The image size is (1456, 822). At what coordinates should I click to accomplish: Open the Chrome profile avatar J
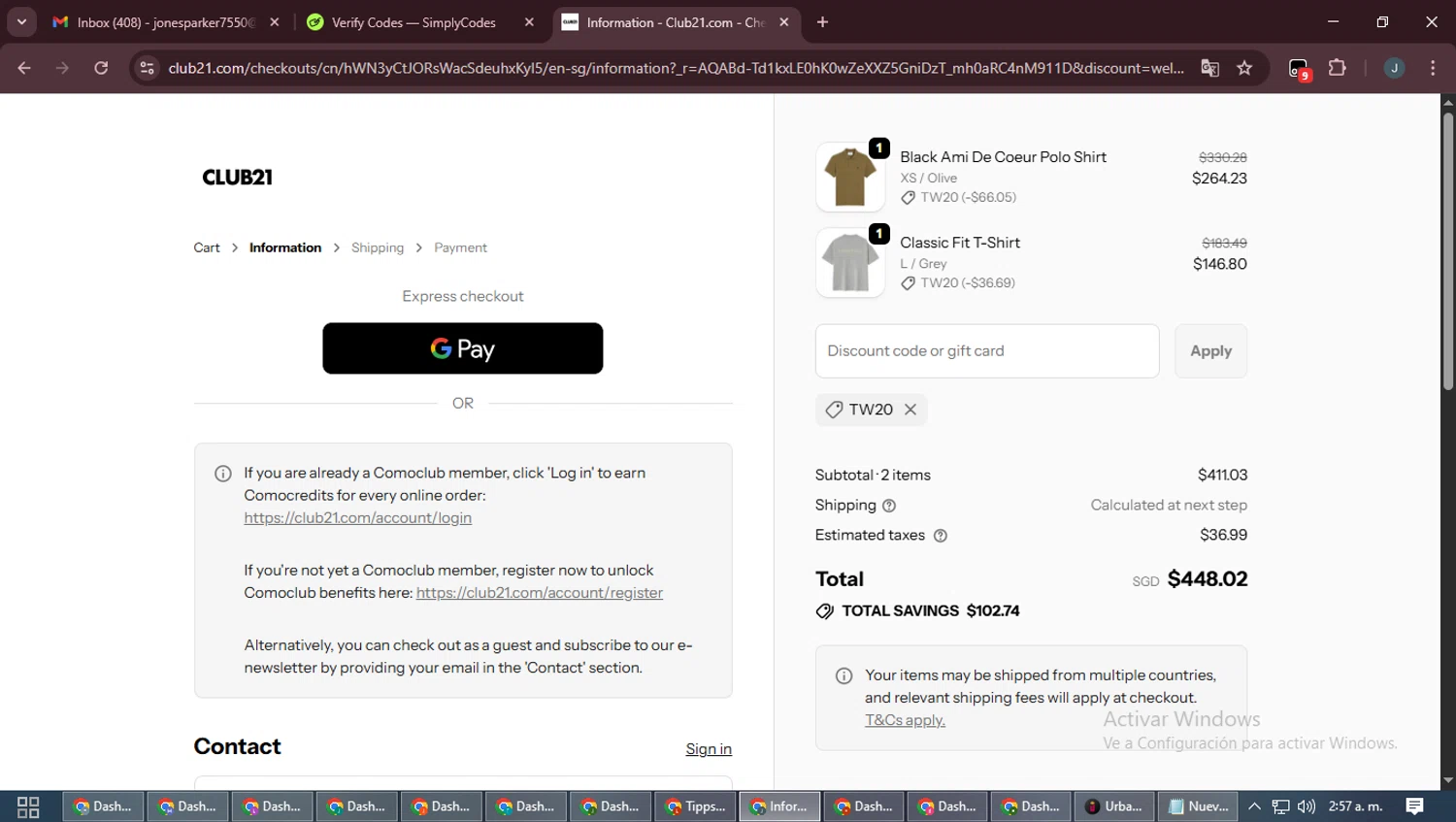(1394, 68)
